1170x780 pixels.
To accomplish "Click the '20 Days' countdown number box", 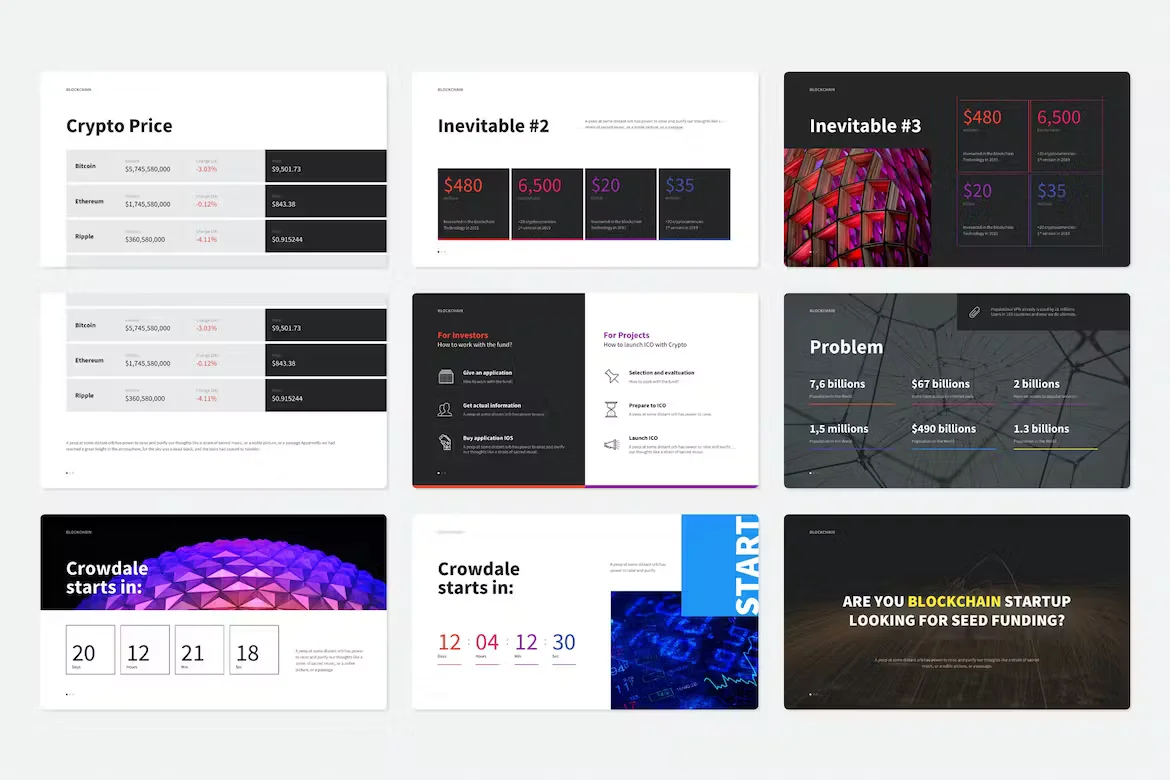I will pyautogui.click(x=89, y=650).
